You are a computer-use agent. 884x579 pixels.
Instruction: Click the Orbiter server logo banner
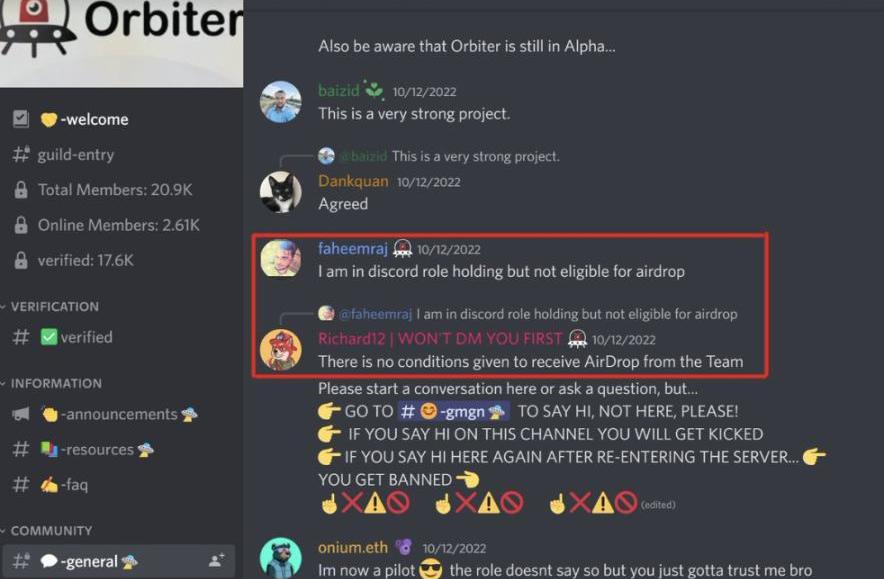coord(122,43)
